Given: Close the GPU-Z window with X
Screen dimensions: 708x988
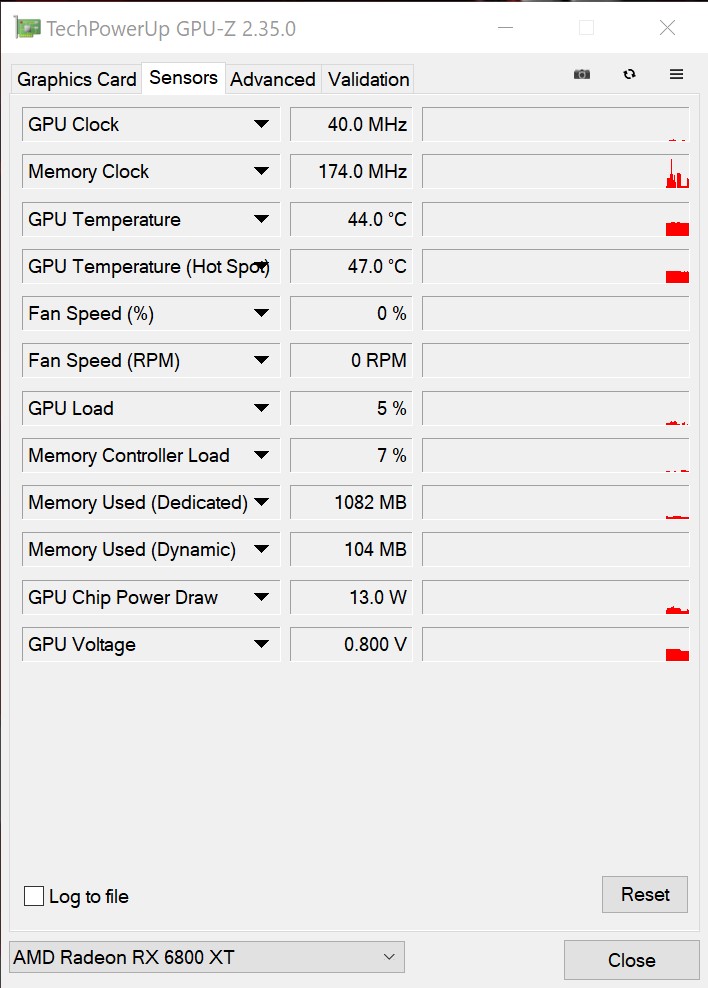Looking at the screenshot, I should pos(667,28).
